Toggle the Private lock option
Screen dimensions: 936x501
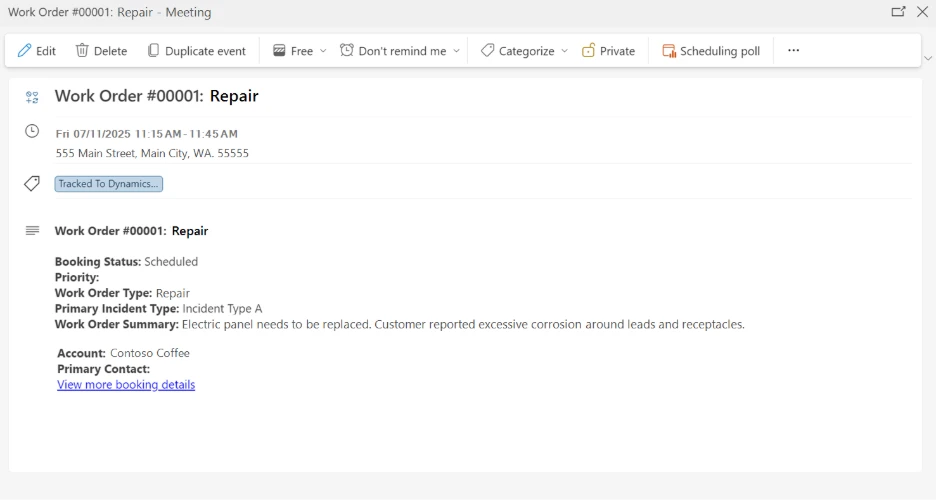[x=608, y=51]
